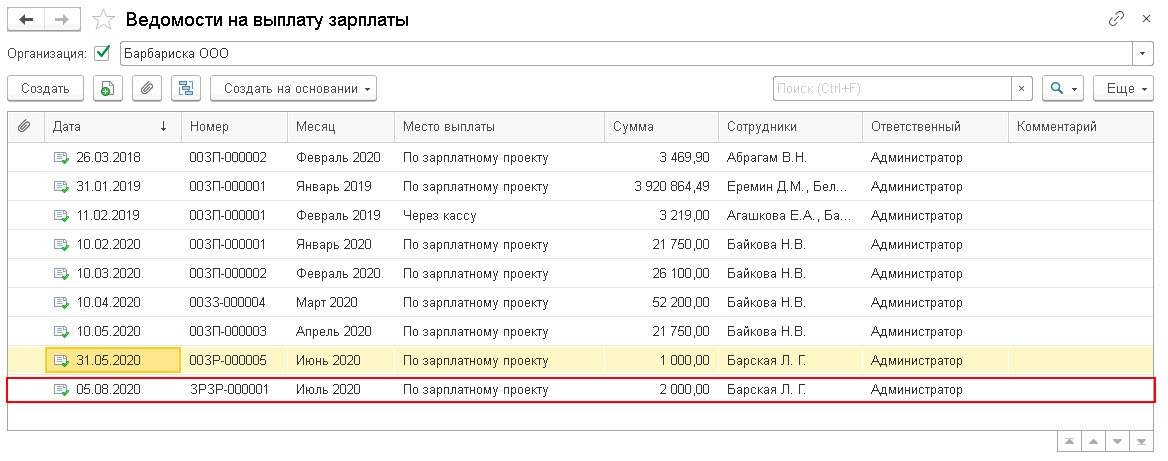Expand the Барбариска ООО organization dropdown

[x=1143, y=54]
